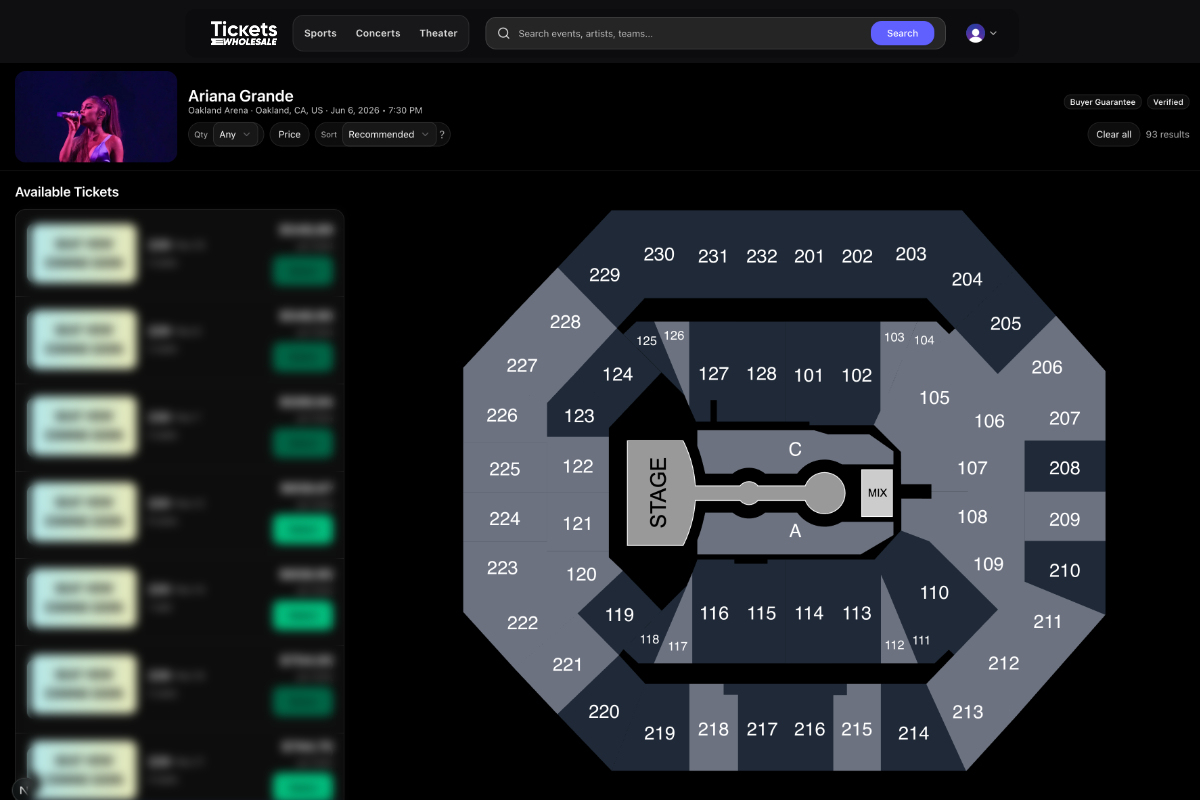Select the MIX booth on map

[x=877, y=493]
